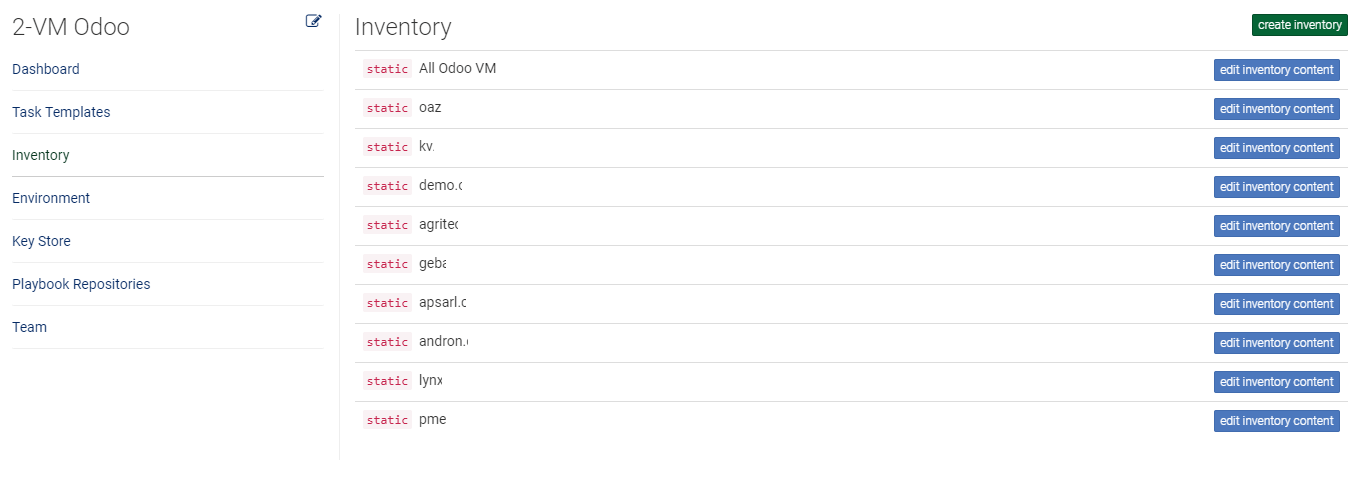Edit inventory content for apsarl entry
The width and height of the screenshot is (1363, 501).
1277,304
